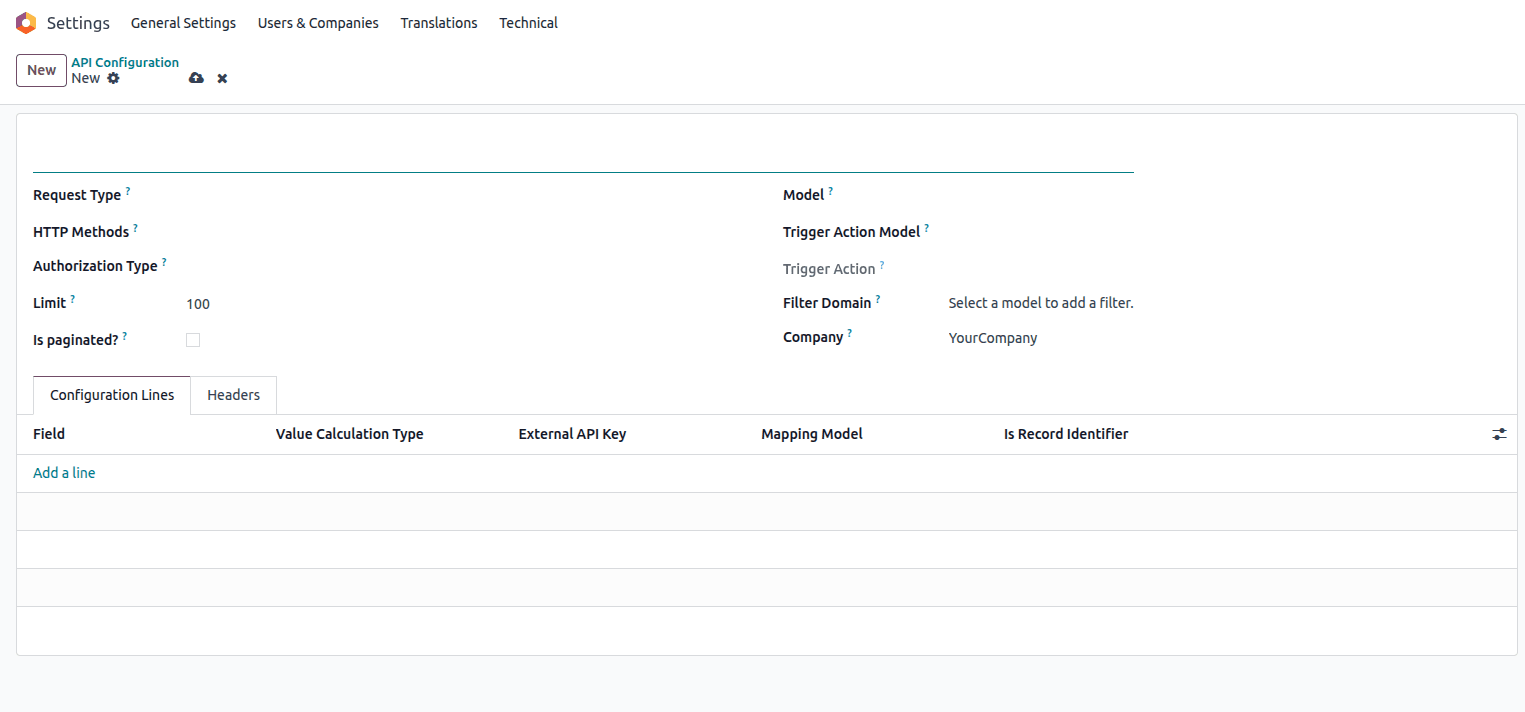Show help tooltip next to Filter Domain
This screenshot has width=1525, height=712.
[x=878, y=298]
